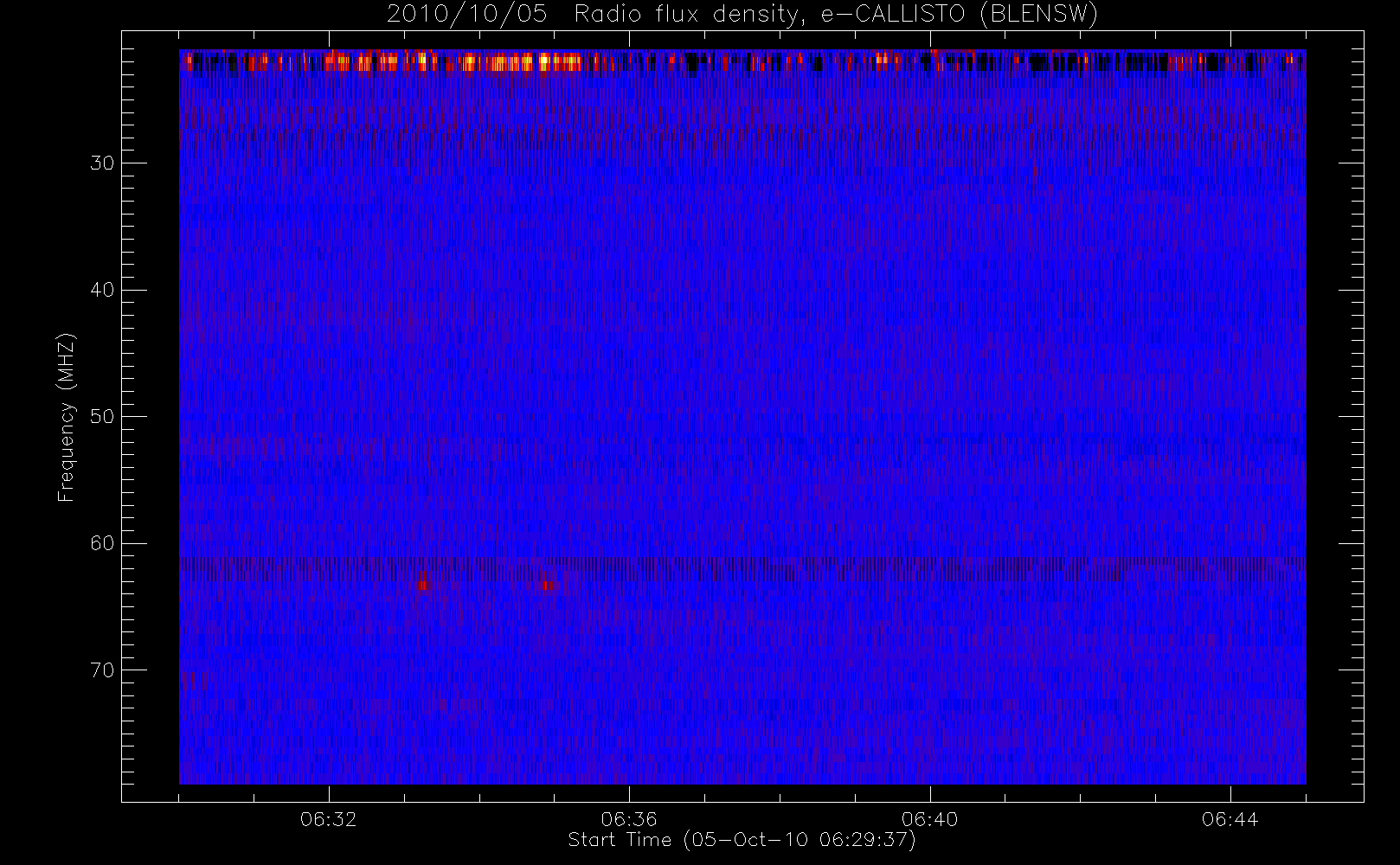Click the 70 MHz frequency tick label

point(101,670)
